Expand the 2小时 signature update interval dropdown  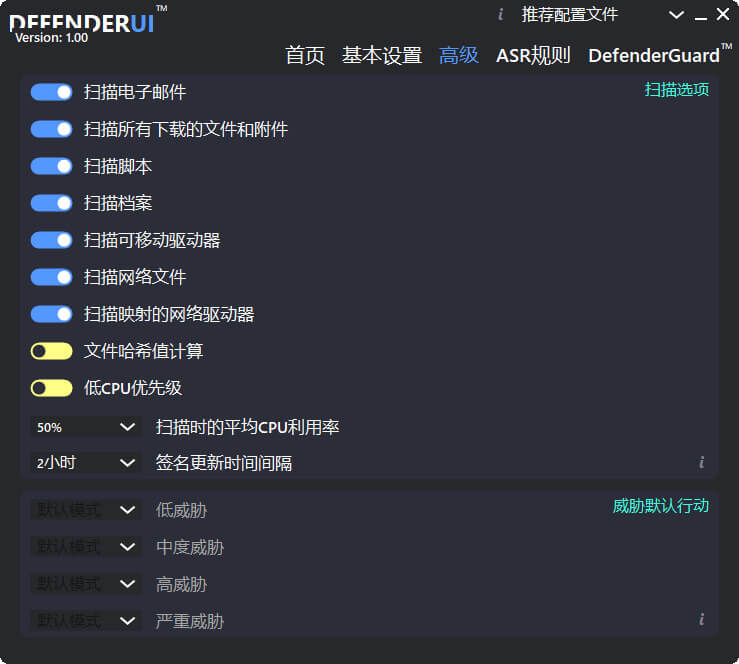(x=84, y=463)
